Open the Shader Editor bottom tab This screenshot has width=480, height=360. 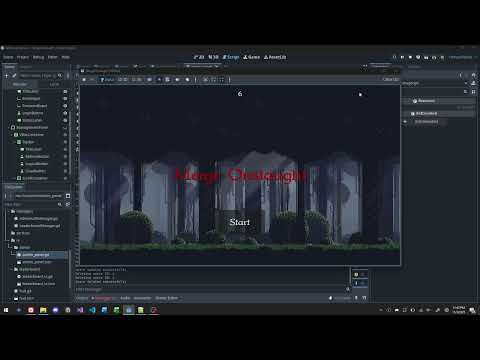pyautogui.click(x=167, y=298)
